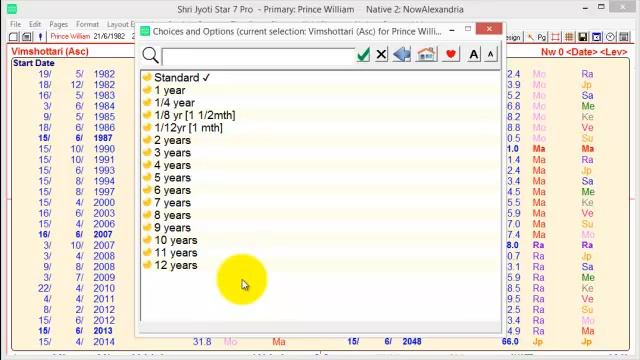Image resolution: width=640 pixels, height=360 pixels.
Task: Click the Start Date column header
Action: [33, 63]
